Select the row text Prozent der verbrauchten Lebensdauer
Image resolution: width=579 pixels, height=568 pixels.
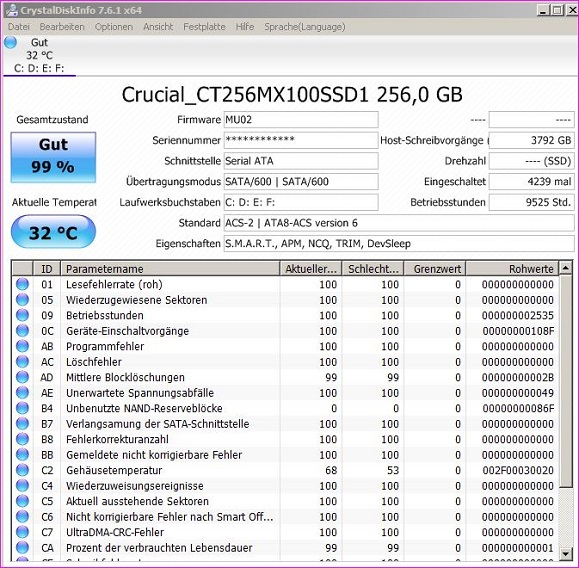(159, 548)
